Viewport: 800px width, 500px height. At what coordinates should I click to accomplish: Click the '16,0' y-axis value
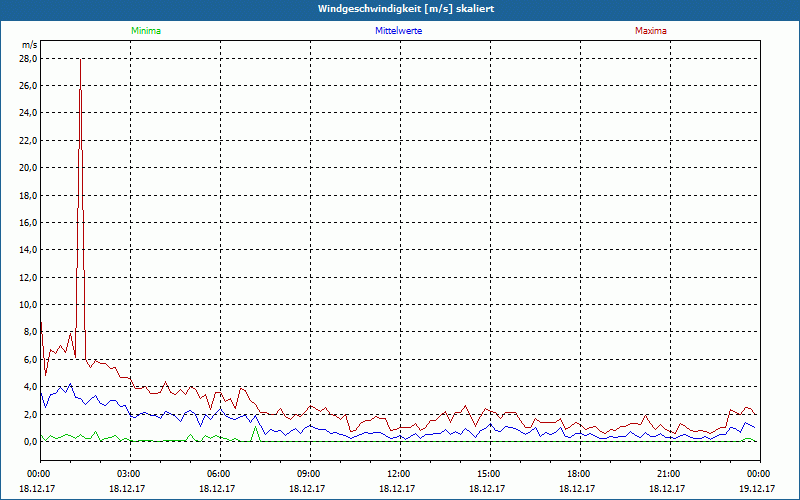tap(29, 222)
